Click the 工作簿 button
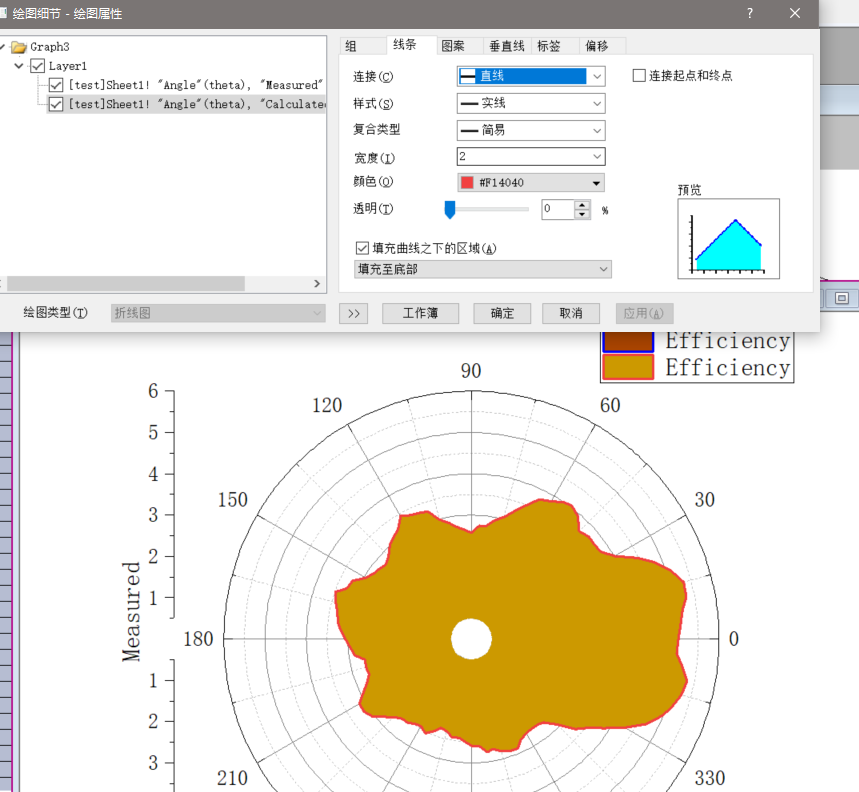 [420, 314]
